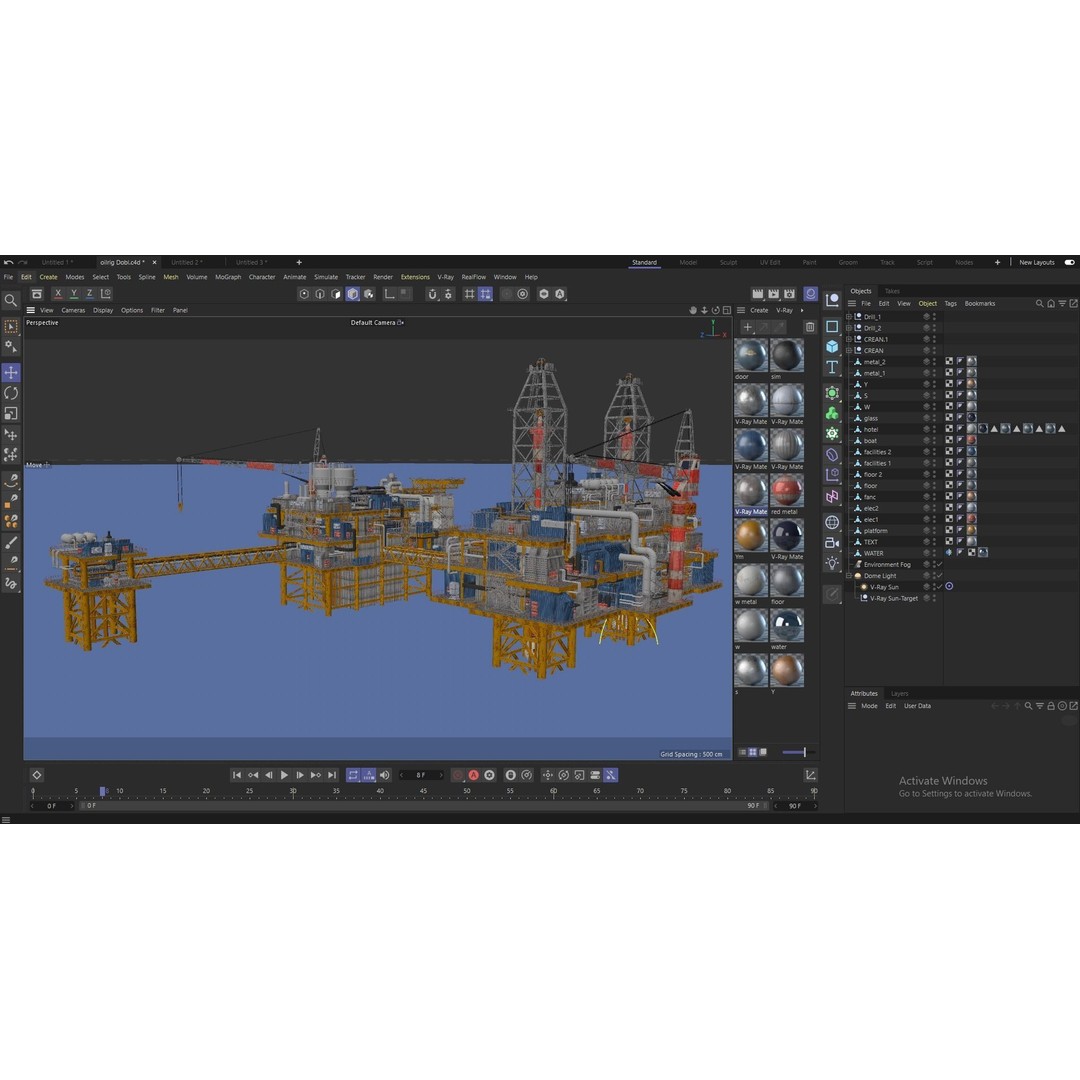Screen dimensions: 1080x1080
Task: Click the Objects panel search magnifier icon
Action: coord(1039,303)
